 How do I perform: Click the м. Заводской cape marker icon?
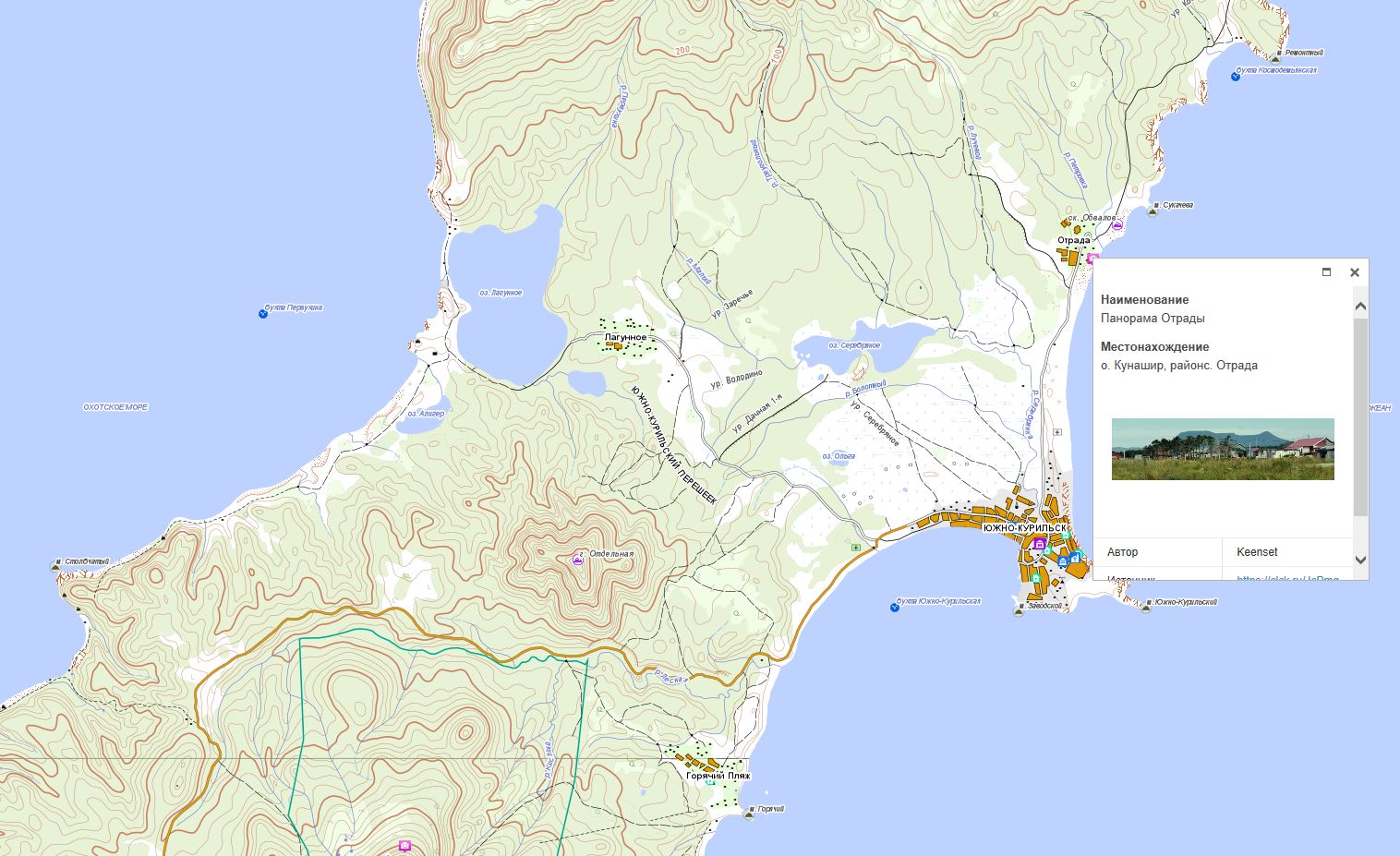tap(1019, 612)
